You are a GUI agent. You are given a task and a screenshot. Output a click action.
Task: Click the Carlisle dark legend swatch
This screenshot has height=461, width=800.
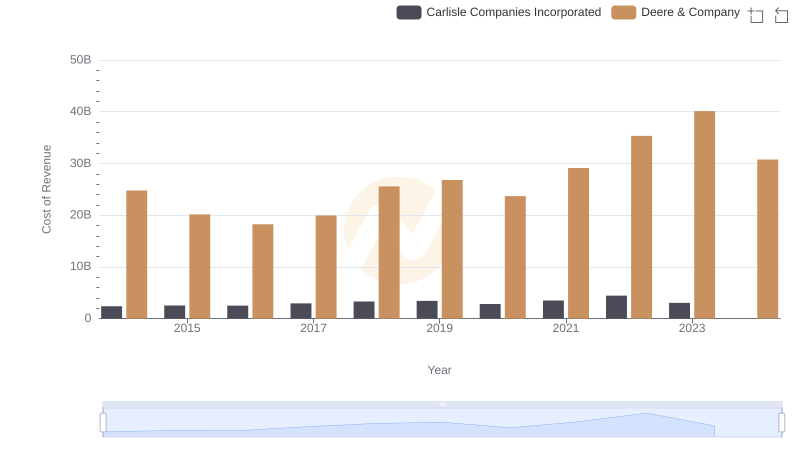(x=409, y=12)
